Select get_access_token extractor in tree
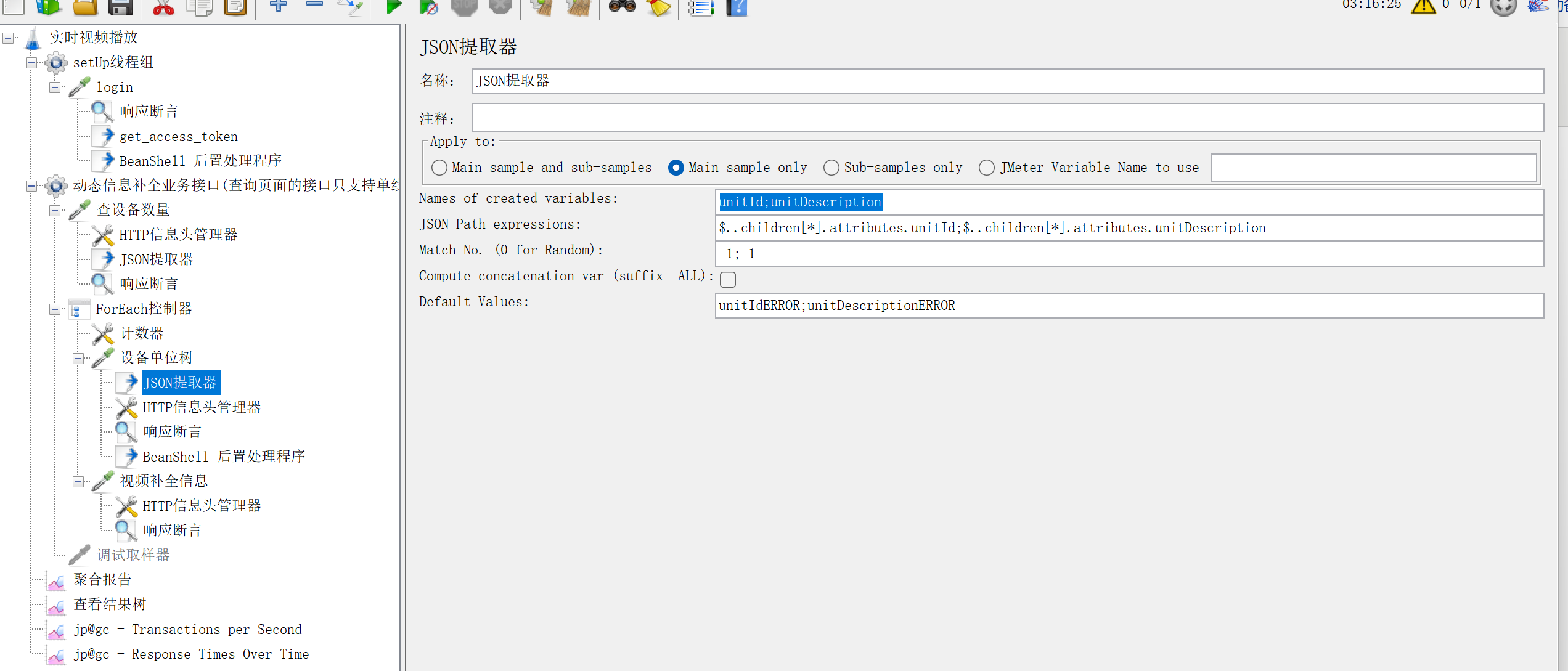The image size is (1568, 671). (178, 137)
